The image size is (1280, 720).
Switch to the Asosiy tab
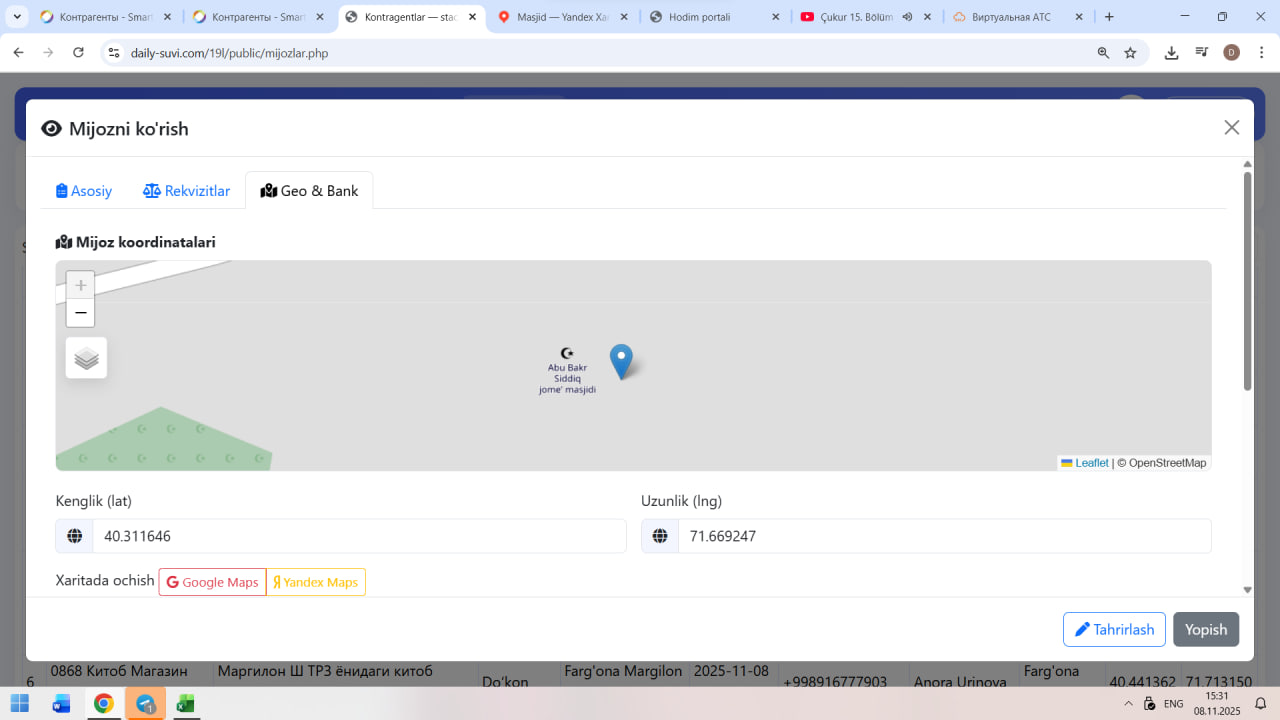click(84, 191)
